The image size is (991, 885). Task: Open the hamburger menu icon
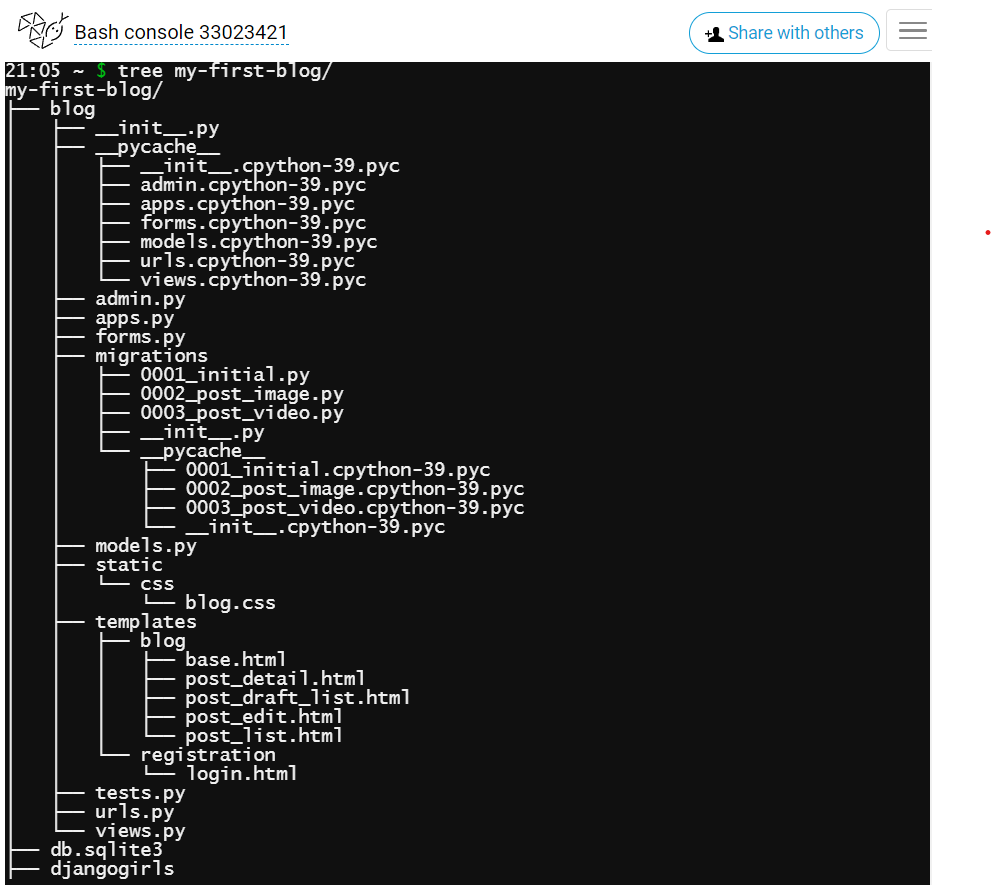click(x=912, y=30)
